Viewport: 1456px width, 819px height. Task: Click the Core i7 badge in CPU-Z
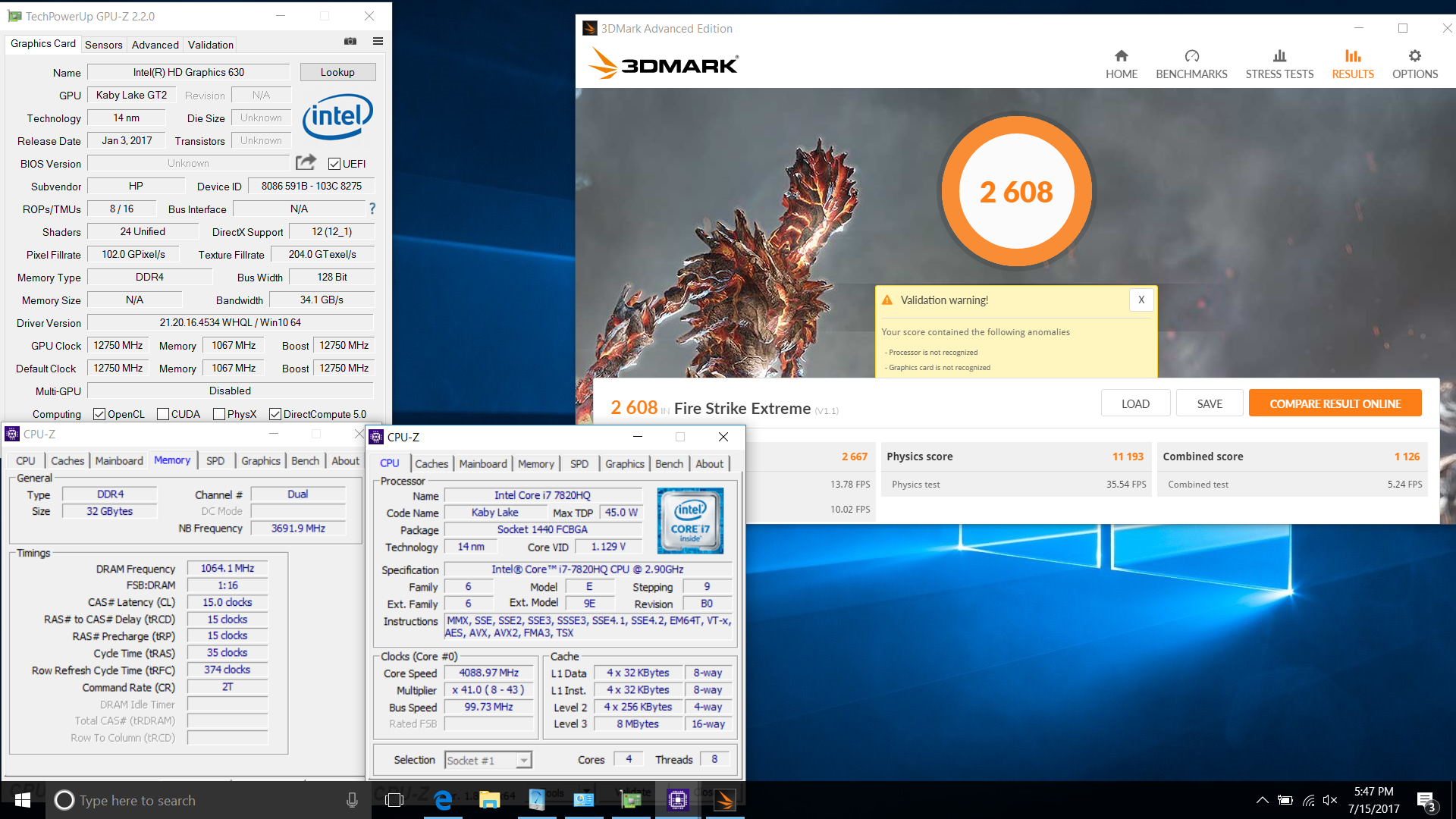pos(690,520)
